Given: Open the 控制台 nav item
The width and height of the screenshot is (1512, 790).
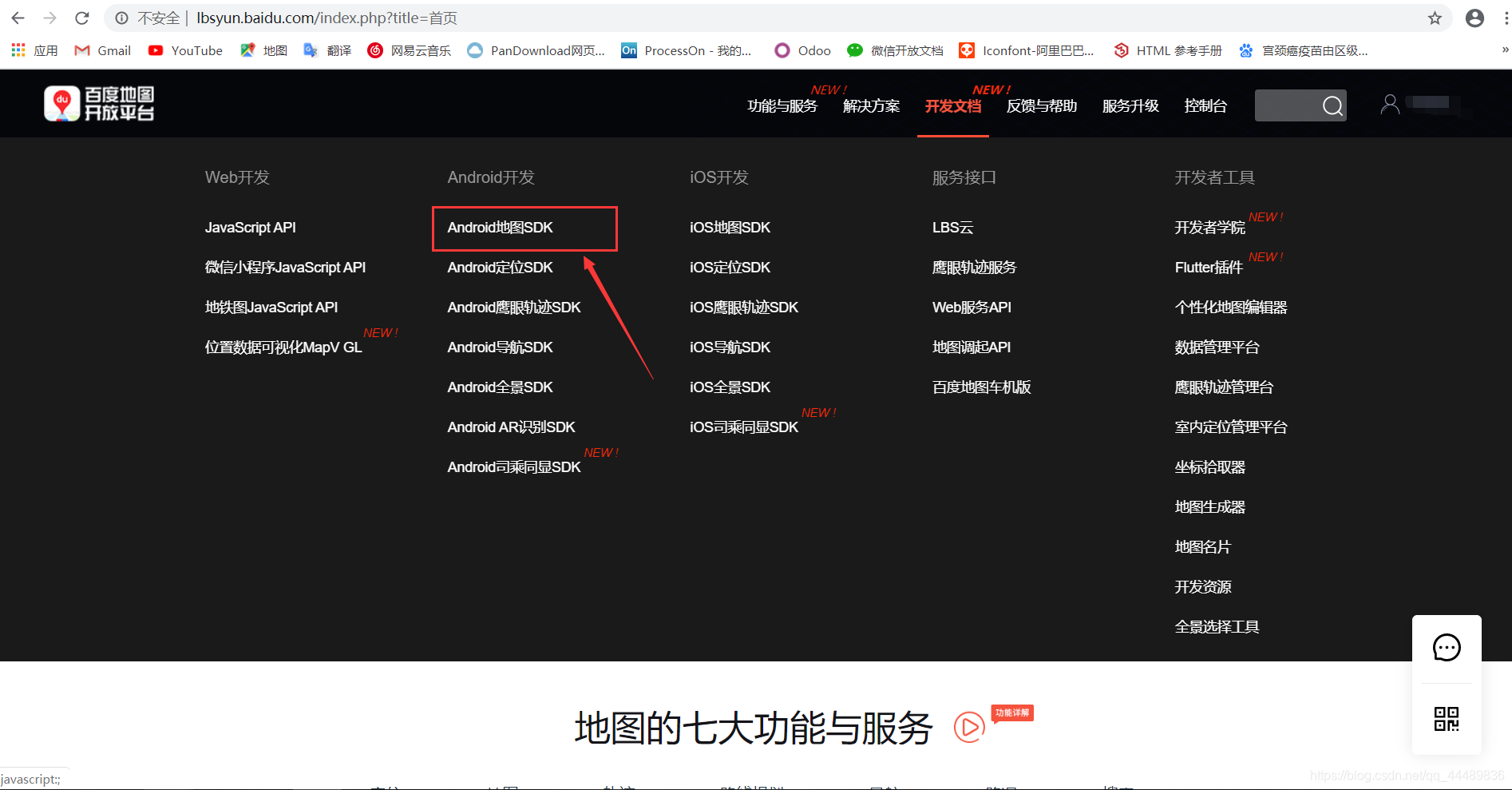Looking at the screenshot, I should pyautogui.click(x=1205, y=106).
